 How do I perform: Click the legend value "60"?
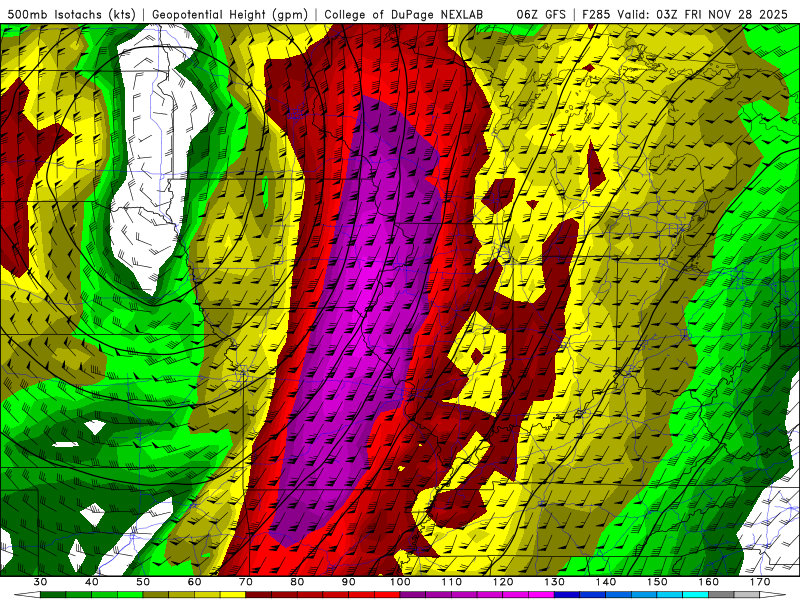pyautogui.click(x=194, y=582)
